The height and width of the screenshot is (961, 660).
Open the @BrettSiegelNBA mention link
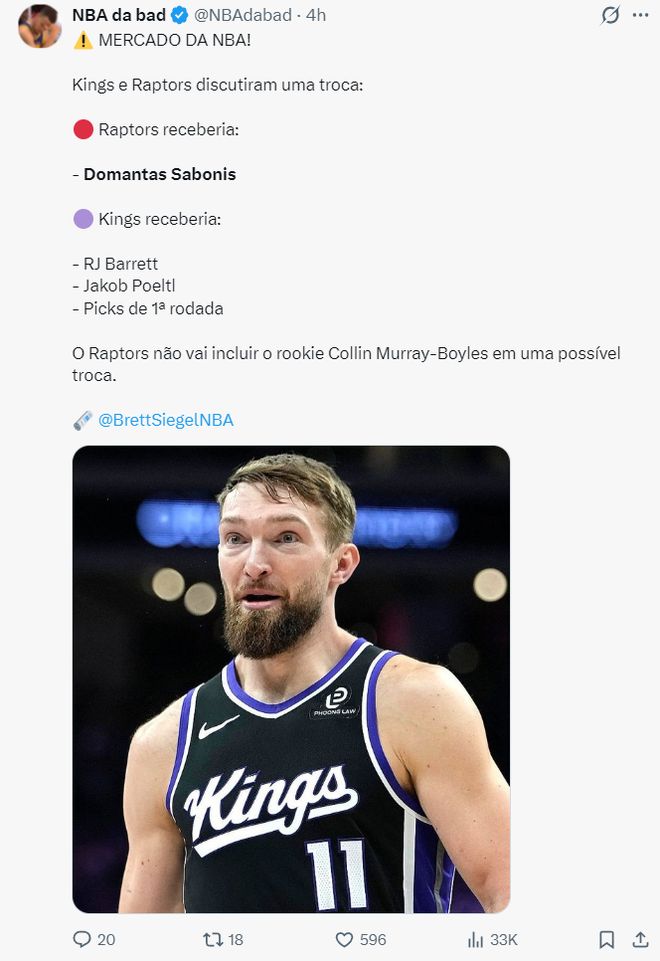pyautogui.click(x=166, y=420)
